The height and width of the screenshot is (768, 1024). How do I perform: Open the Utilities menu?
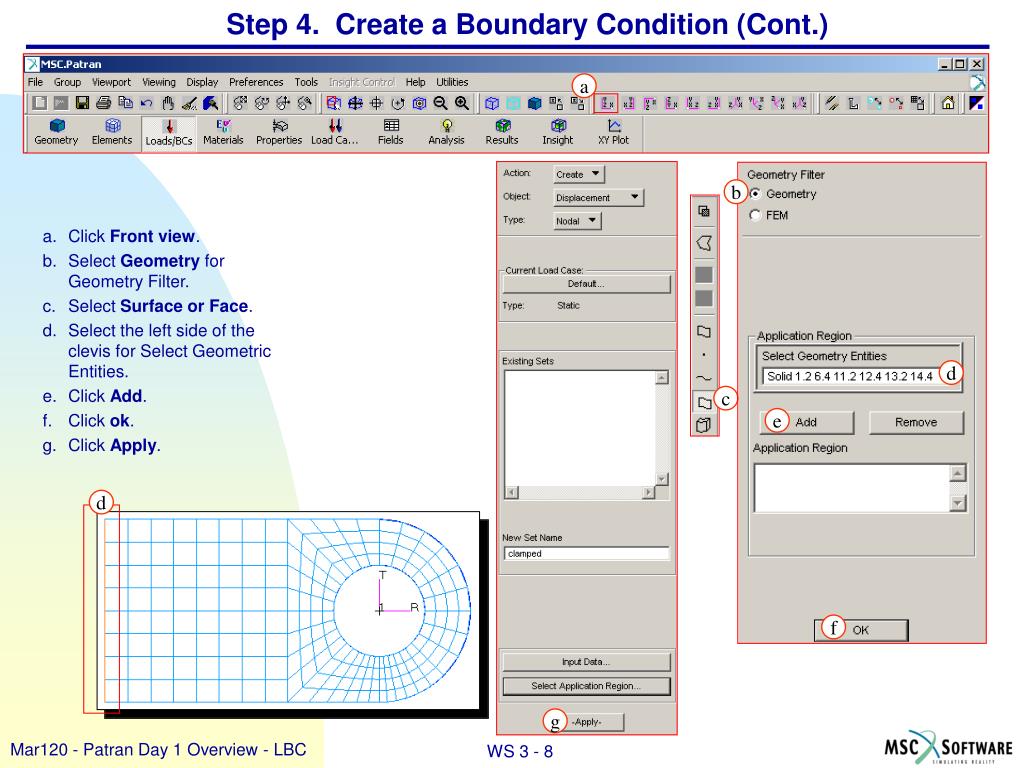pyautogui.click(x=452, y=82)
